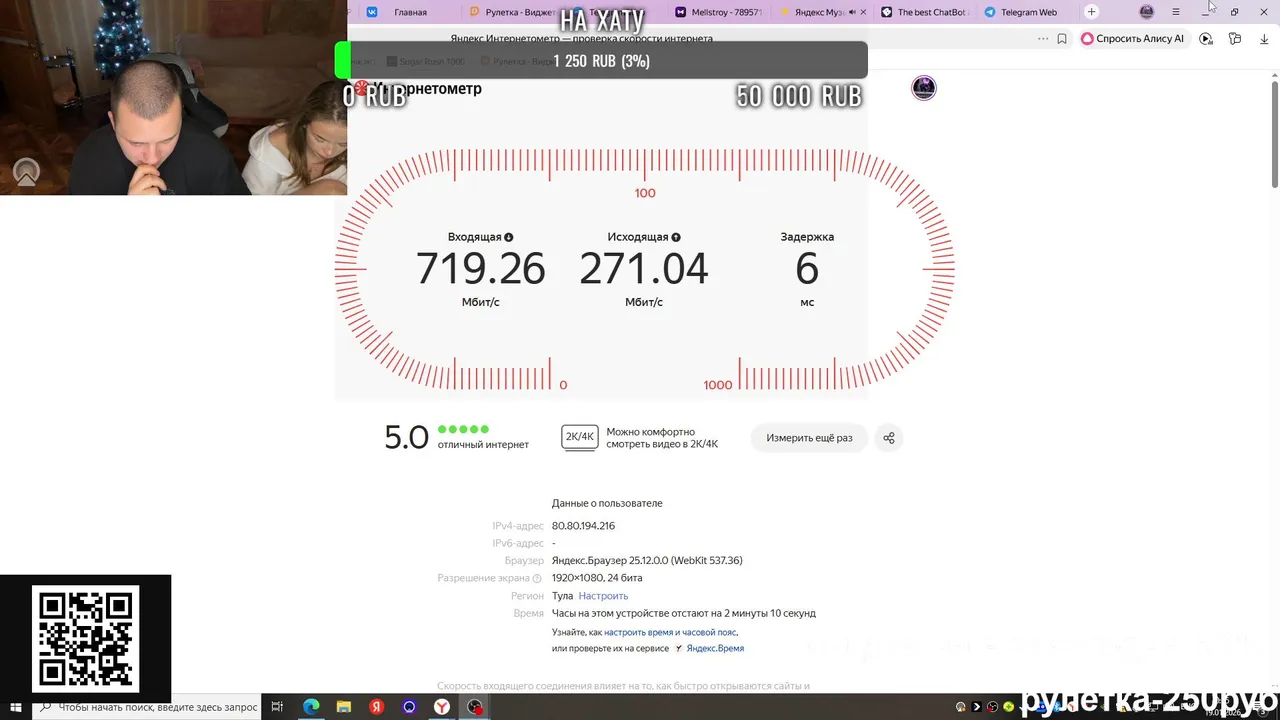
Task: Switch to the Mellstroy tab
Action: point(717,12)
